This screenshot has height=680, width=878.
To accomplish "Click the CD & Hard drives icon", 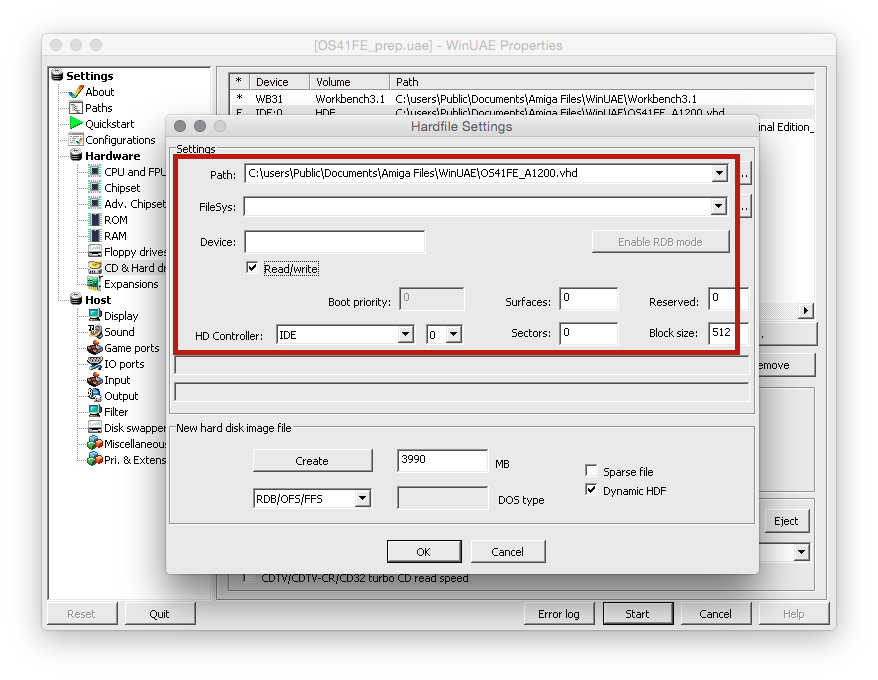I will [95, 268].
